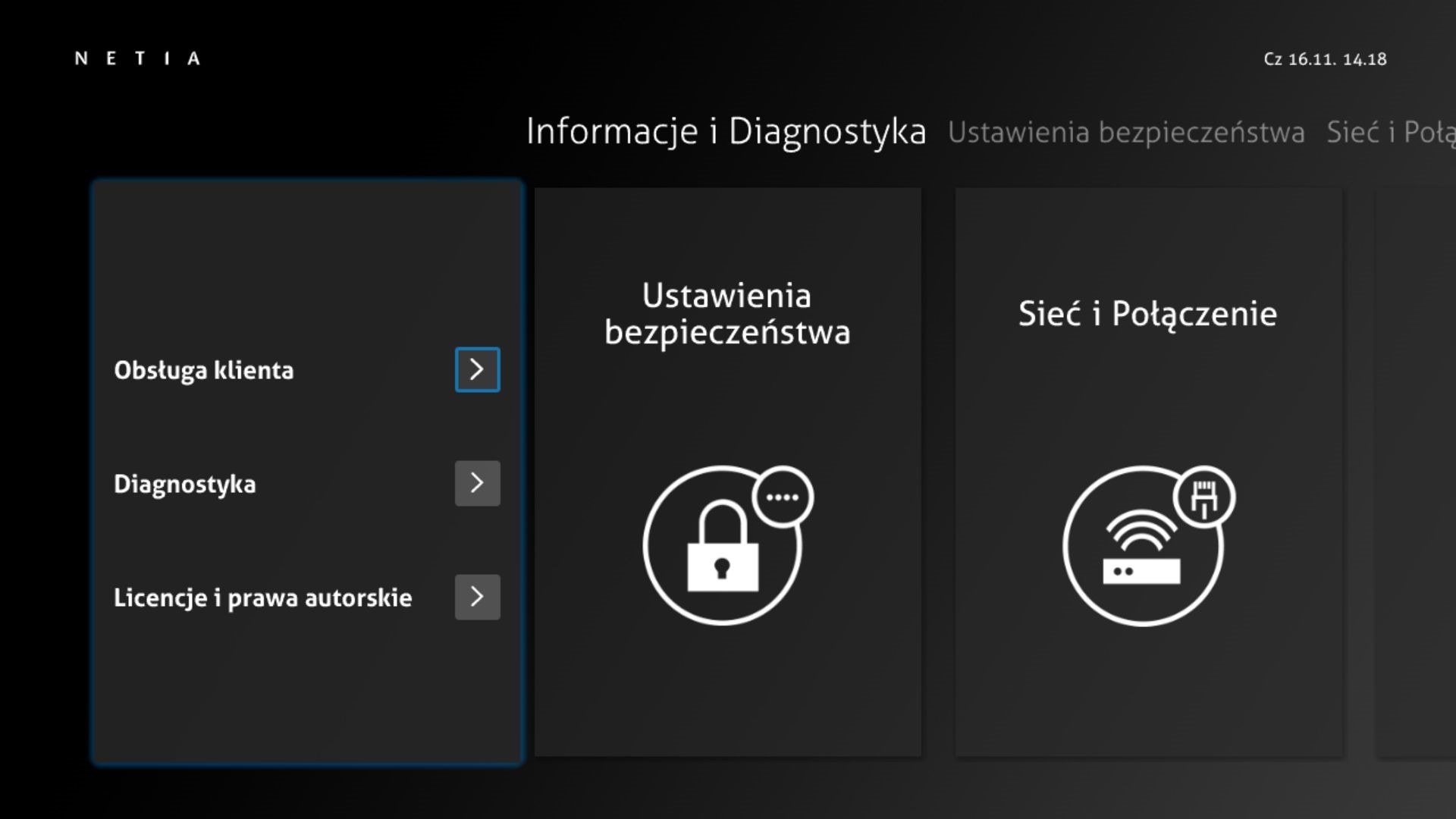Switch to Informacje i Diagnostyka tab
1456x819 pixels.
coord(726,132)
